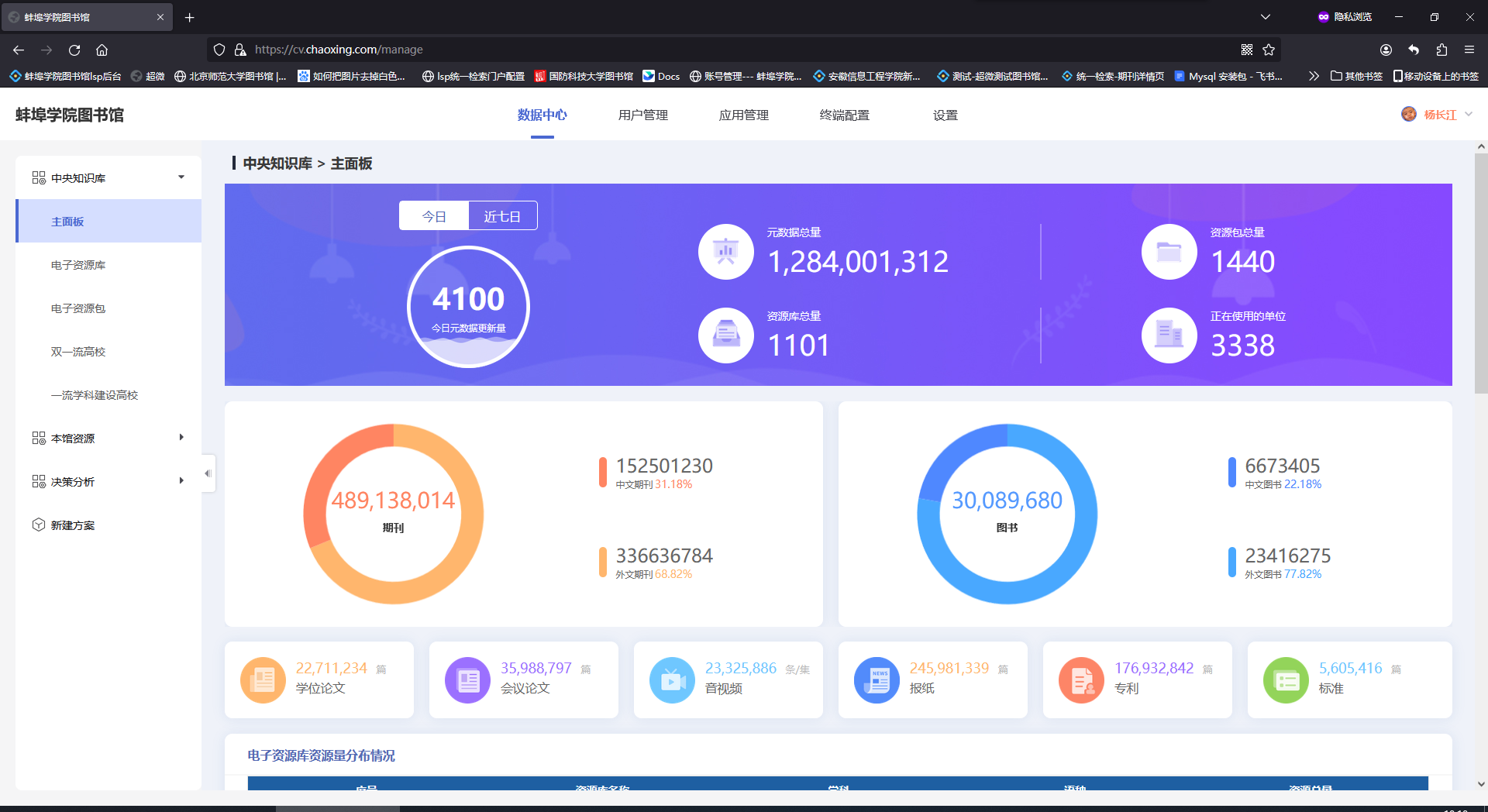Open the browser tab list dropdown
The height and width of the screenshot is (812, 1488).
tap(1266, 17)
